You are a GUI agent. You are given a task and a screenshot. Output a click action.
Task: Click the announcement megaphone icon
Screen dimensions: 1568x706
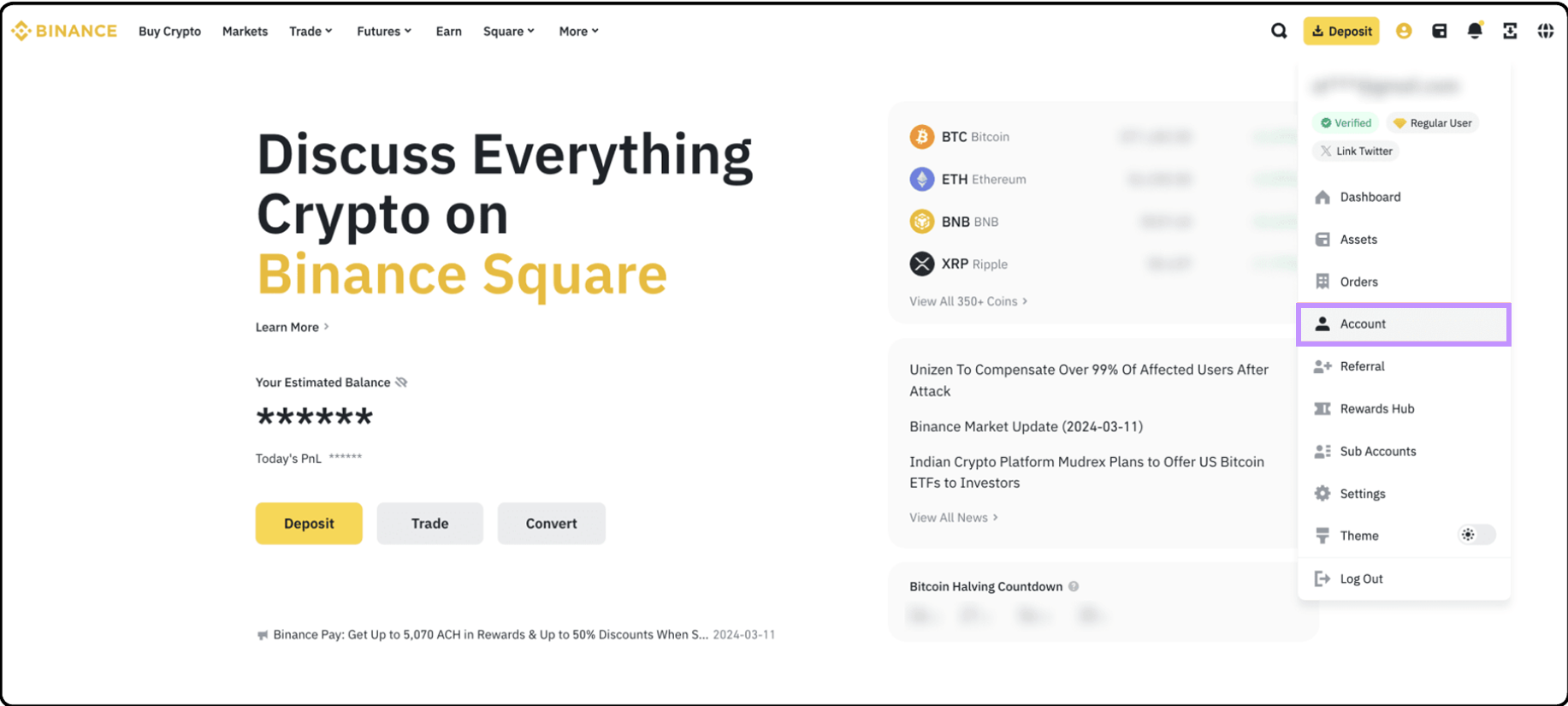(x=263, y=635)
